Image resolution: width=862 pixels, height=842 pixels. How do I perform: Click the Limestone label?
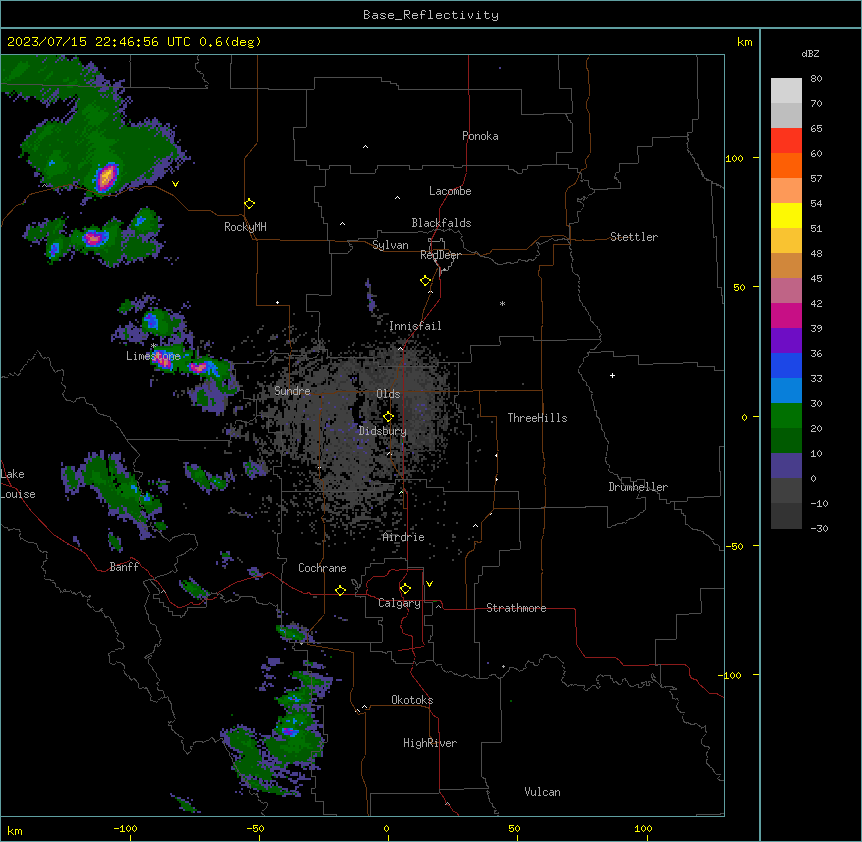tap(153, 356)
